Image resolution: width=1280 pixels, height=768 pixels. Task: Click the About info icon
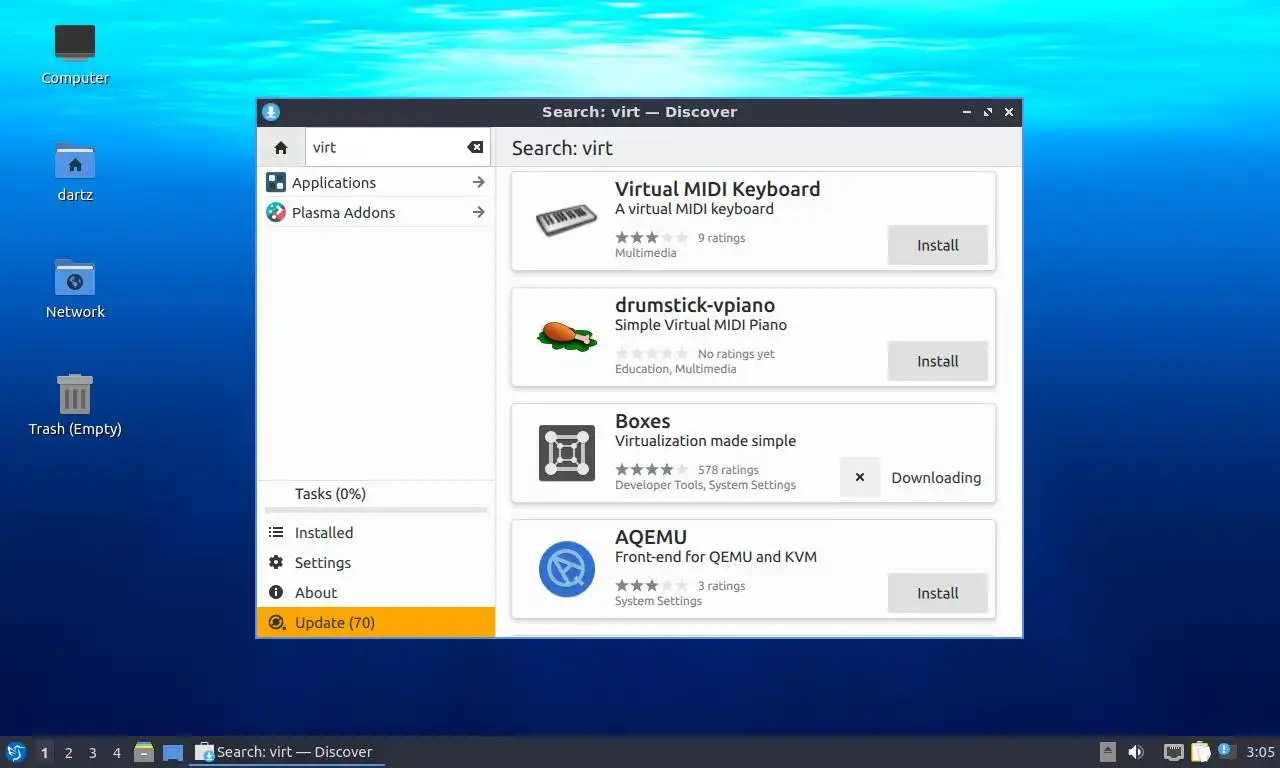coord(276,592)
